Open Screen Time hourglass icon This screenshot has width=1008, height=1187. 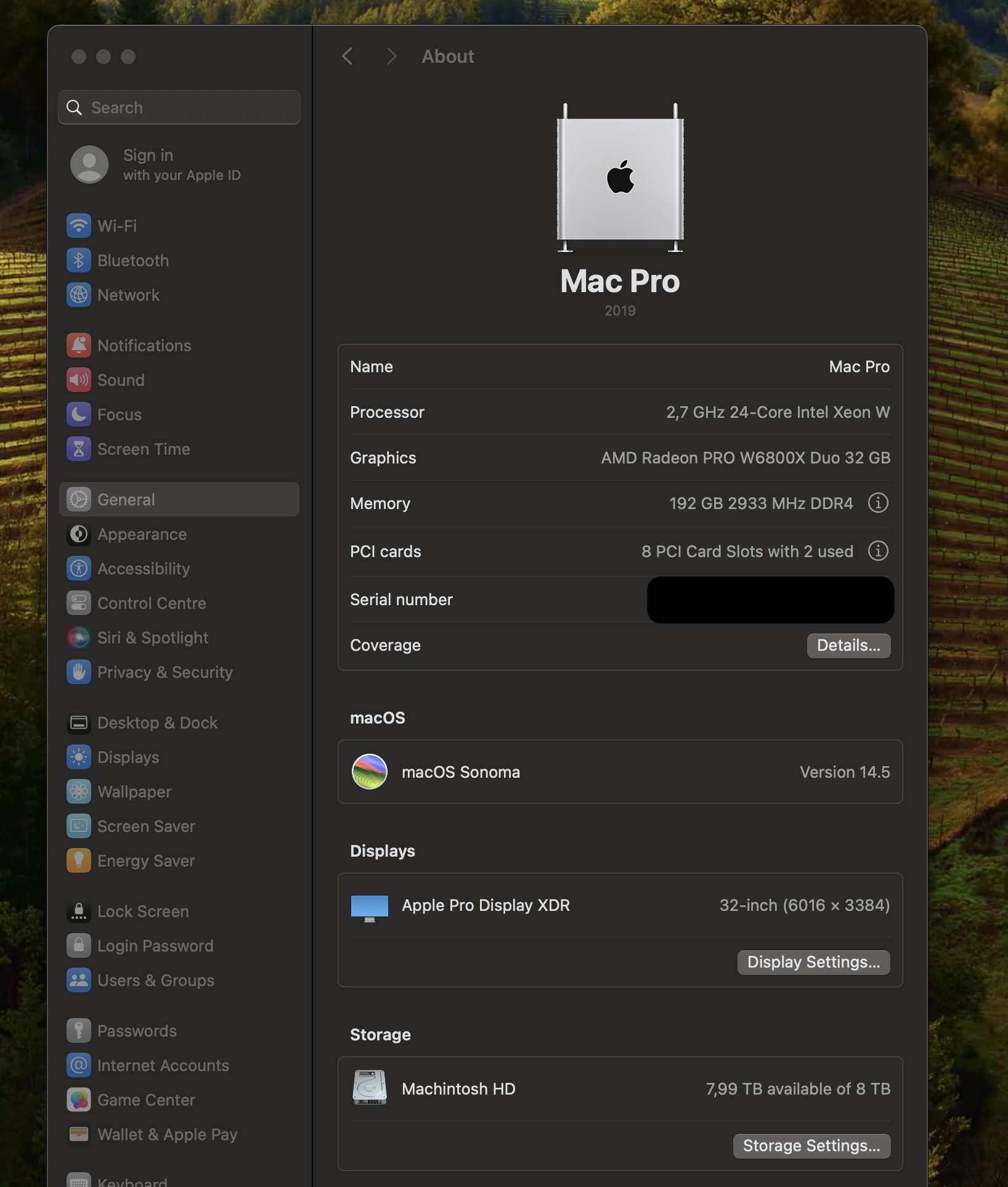[x=79, y=449]
